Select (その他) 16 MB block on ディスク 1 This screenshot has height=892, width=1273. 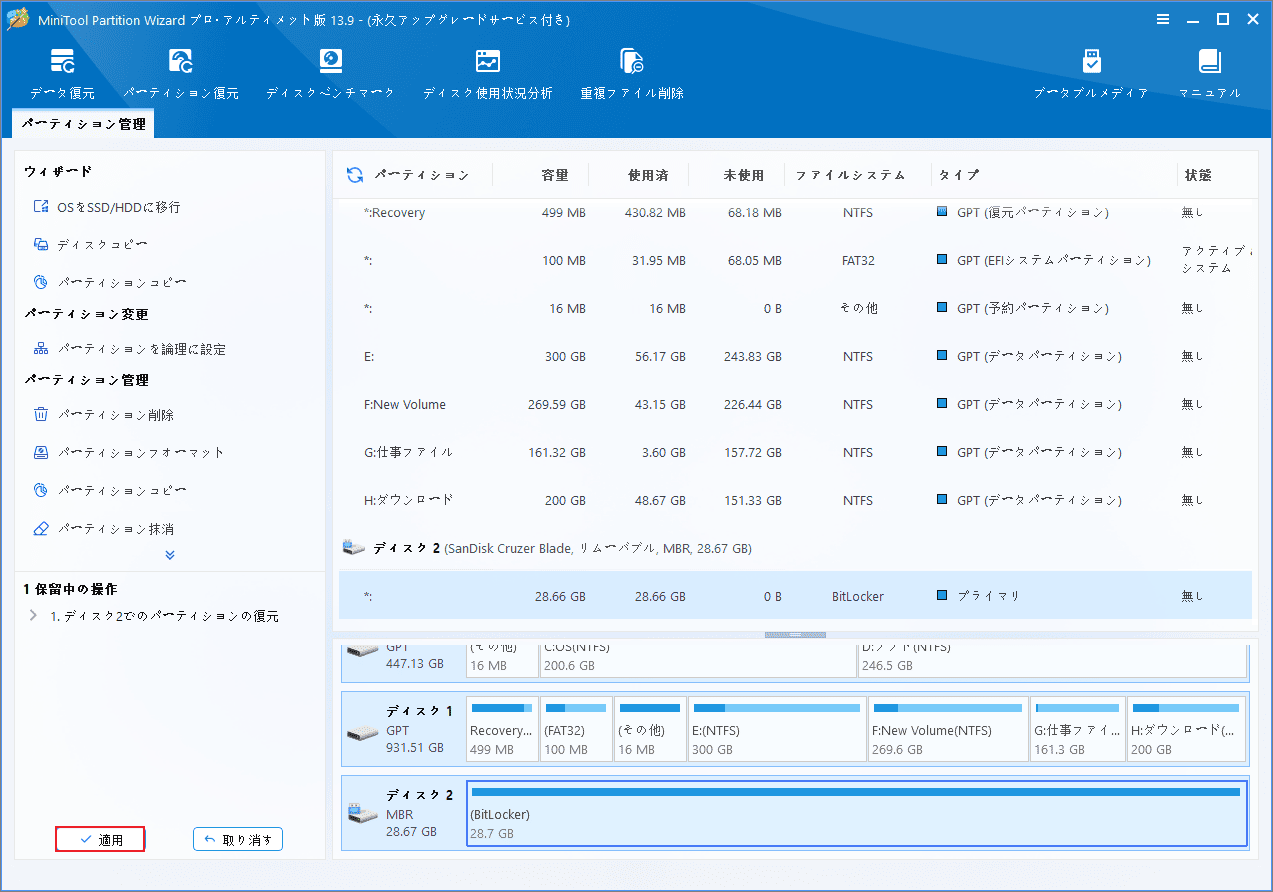[650, 729]
